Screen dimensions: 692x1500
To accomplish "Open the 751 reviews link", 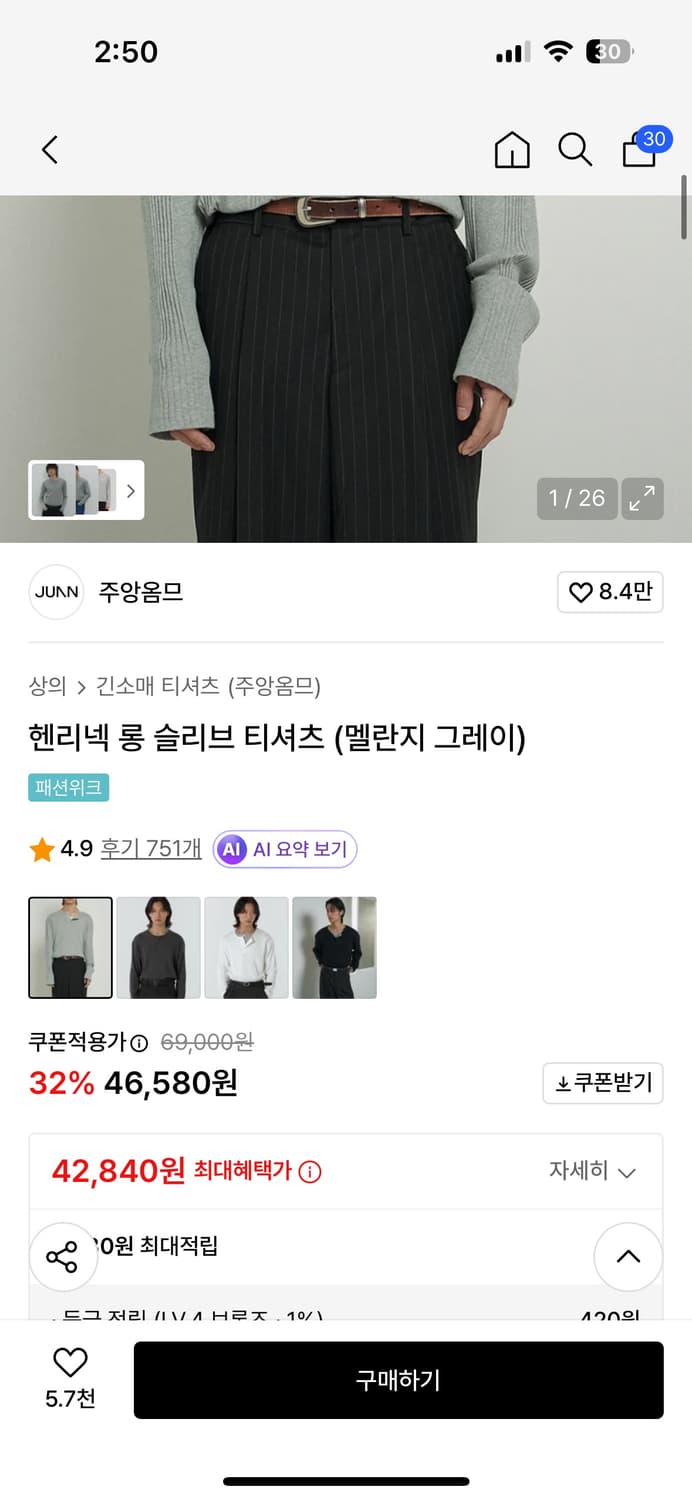I will coord(149,846).
